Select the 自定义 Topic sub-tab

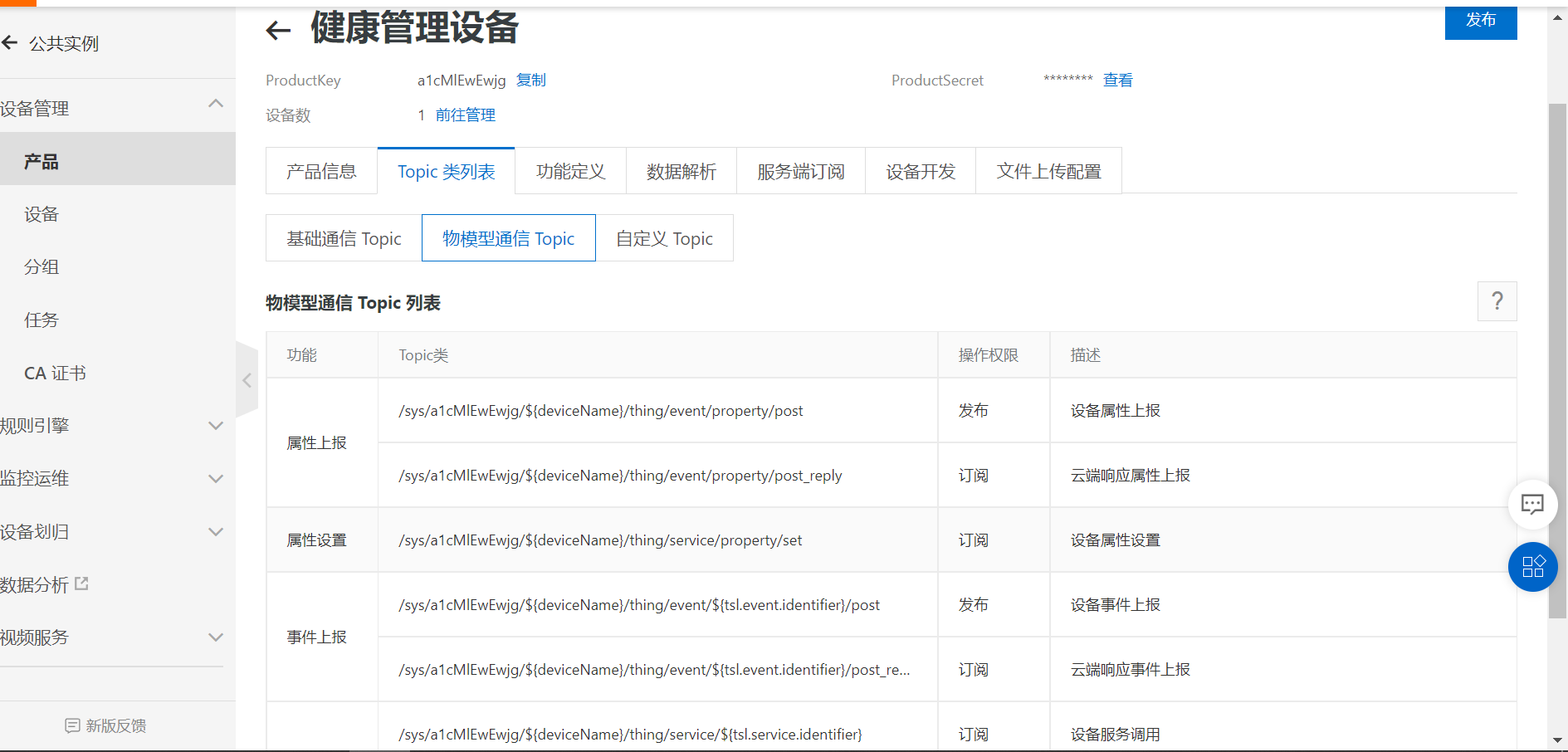tap(664, 238)
